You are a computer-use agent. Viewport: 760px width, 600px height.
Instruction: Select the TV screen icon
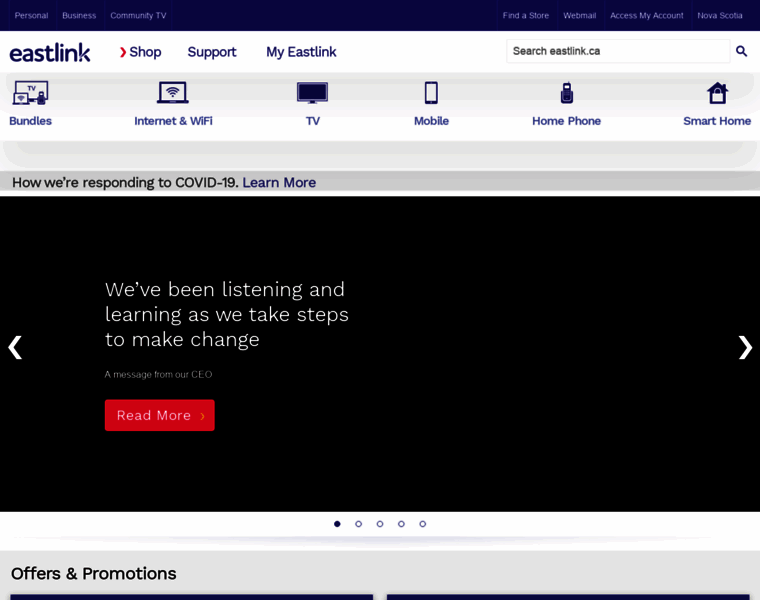(x=312, y=93)
